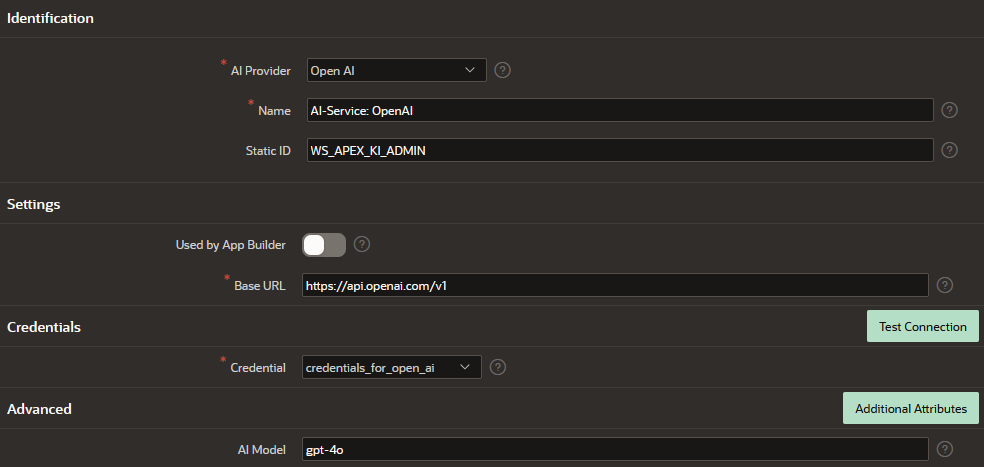Click the AI Model field containing gpt-4o
This screenshot has height=467, width=984.
[615, 449]
